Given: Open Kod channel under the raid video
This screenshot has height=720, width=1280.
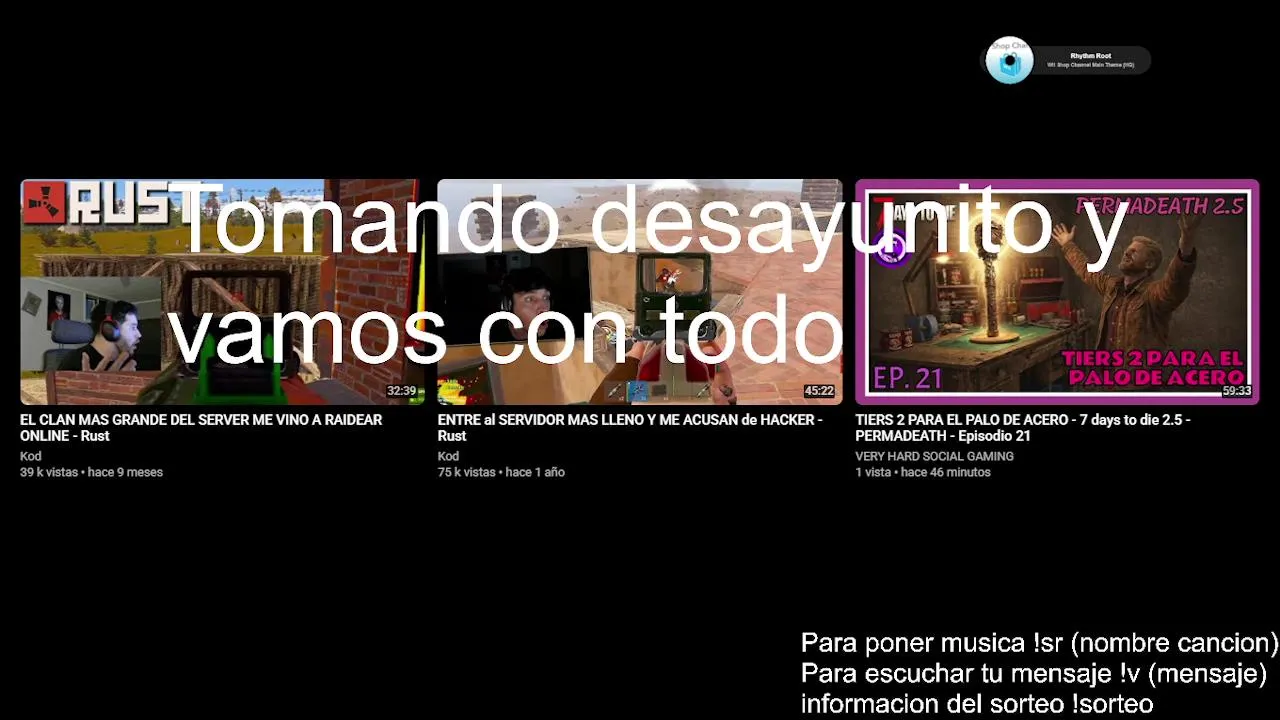Looking at the screenshot, I should [x=31, y=456].
